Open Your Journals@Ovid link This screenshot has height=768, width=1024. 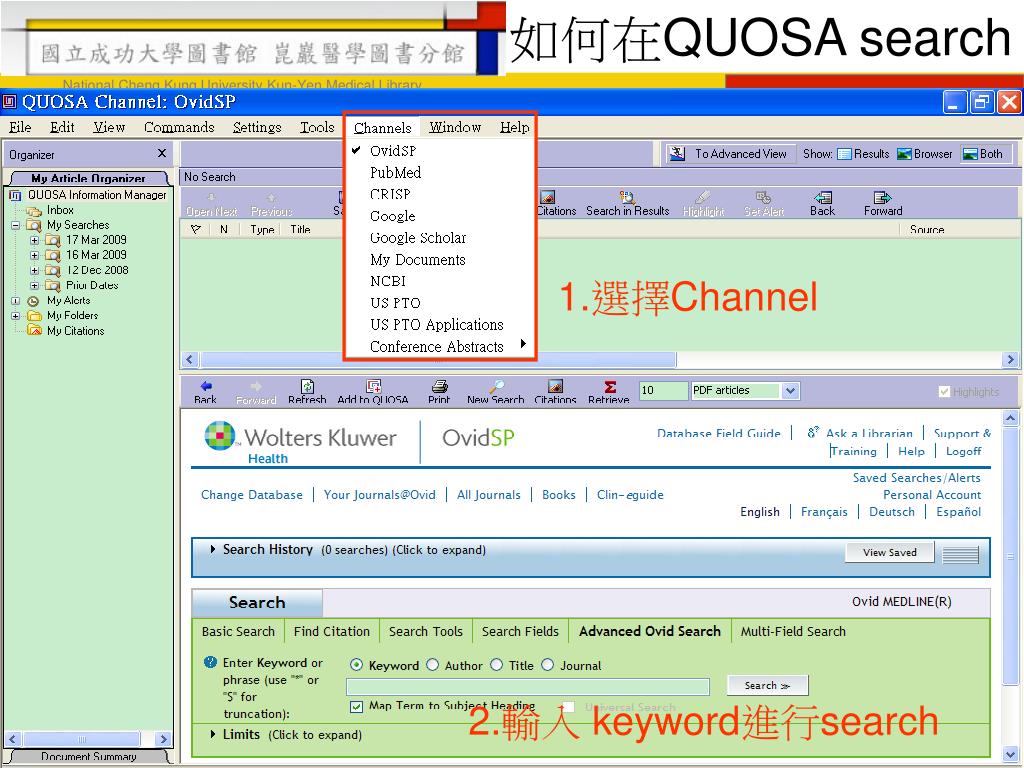click(379, 495)
